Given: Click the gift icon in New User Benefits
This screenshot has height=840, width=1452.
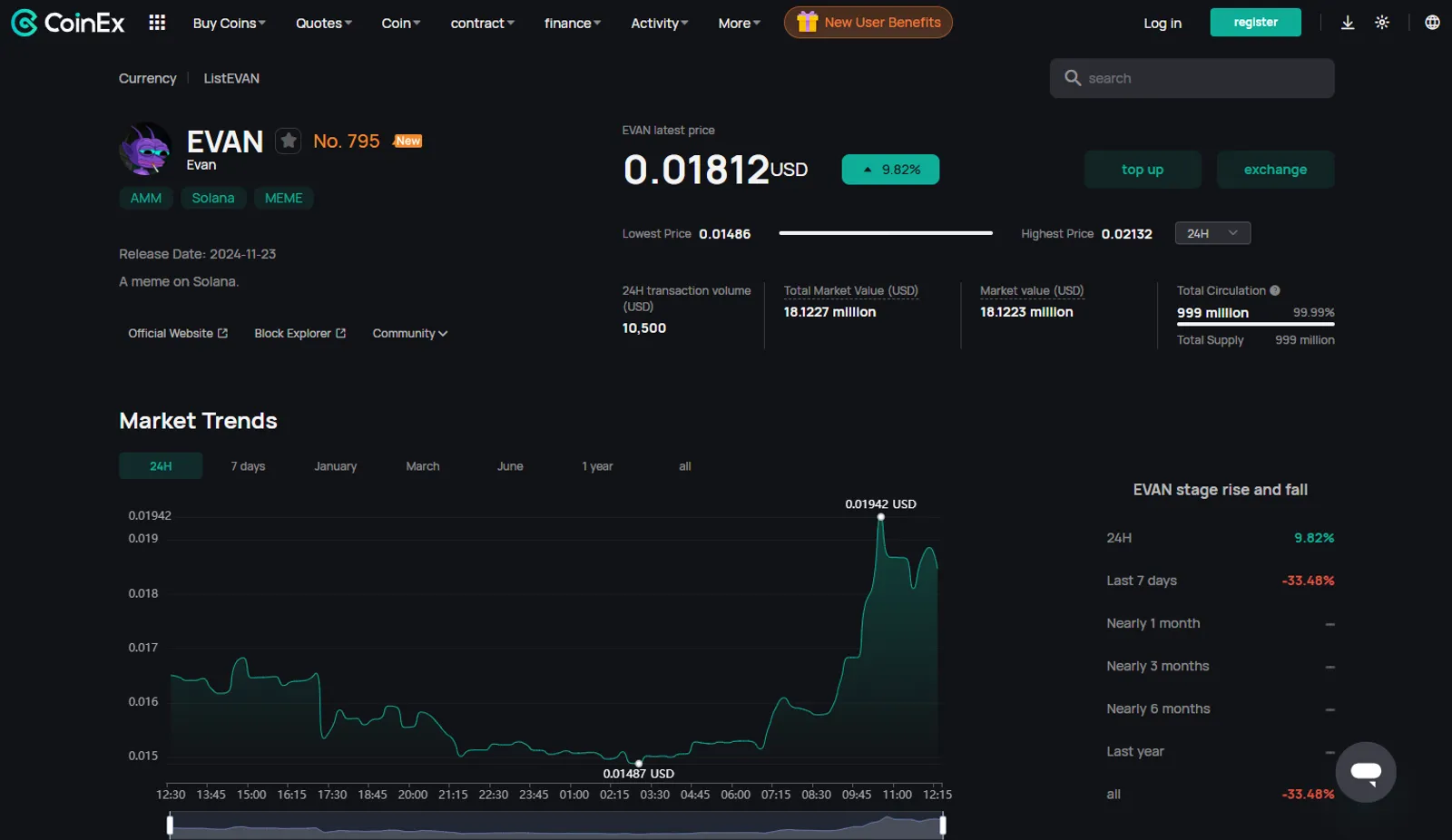Looking at the screenshot, I should coord(807,22).
